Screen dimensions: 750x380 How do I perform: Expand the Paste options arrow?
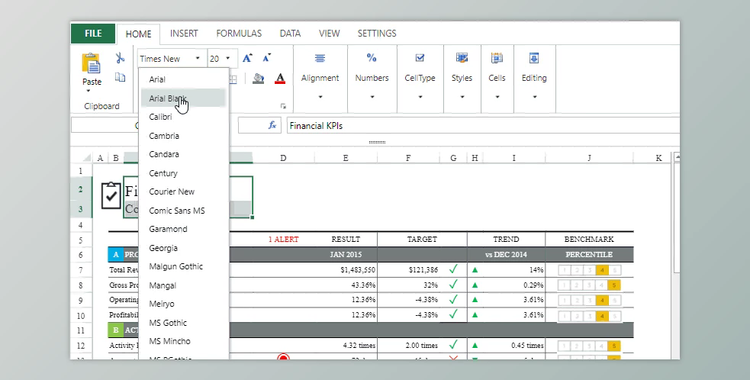88,92
